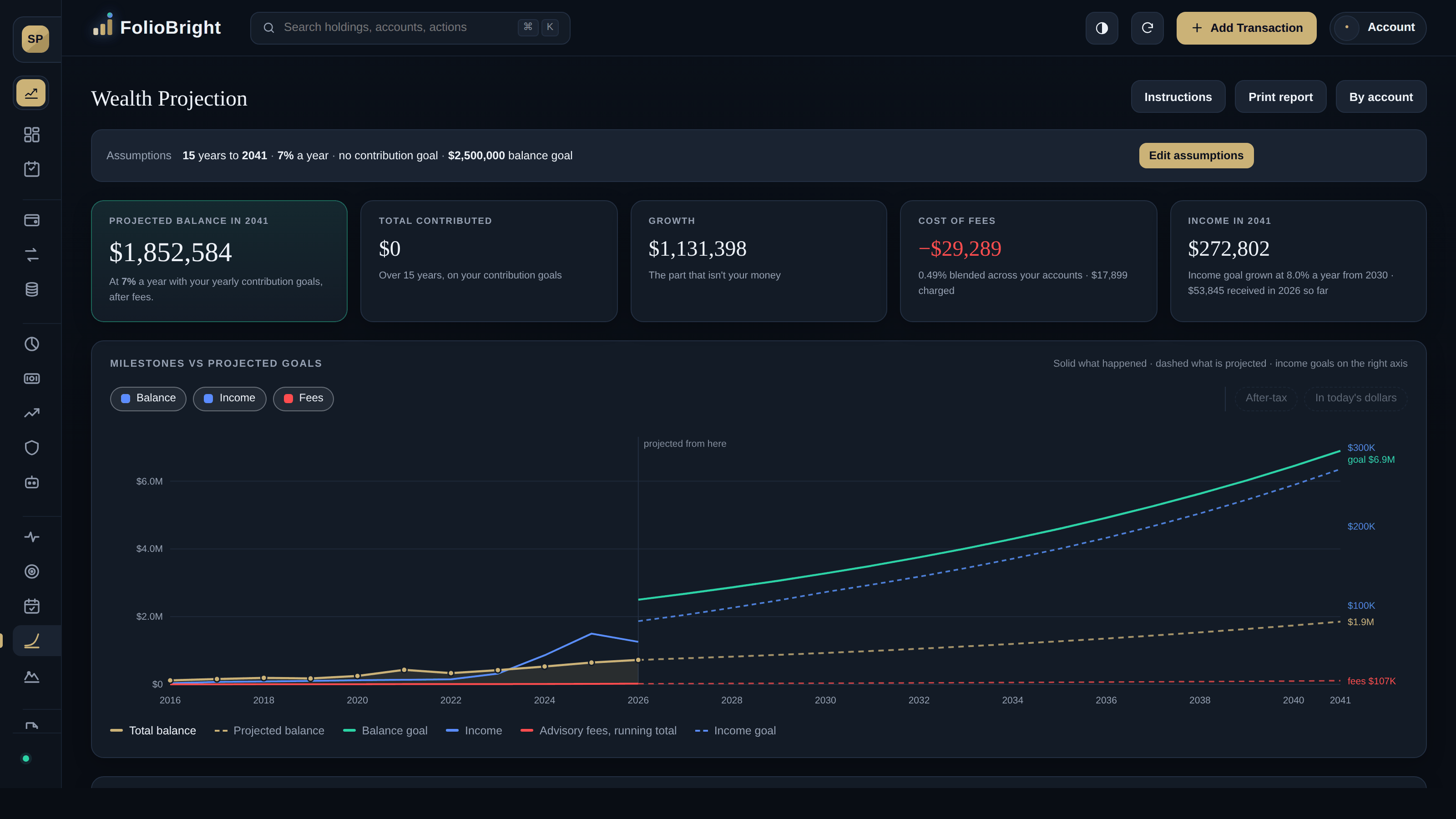Toggle the Income series chip

(x=229, y=399)
